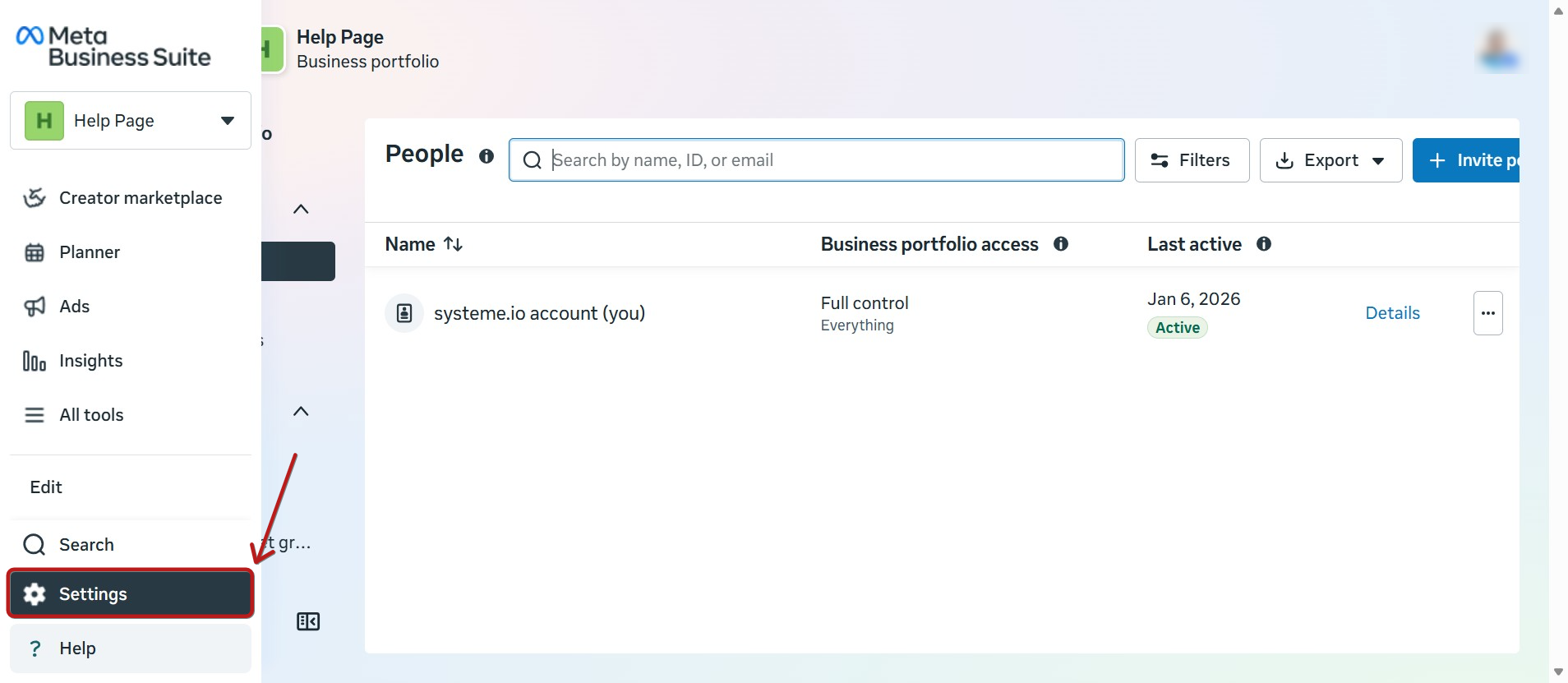Click the systeme.io account person icon
Image resolution: width=1568 pixels, height=683 pixels.
pos(404,313)
